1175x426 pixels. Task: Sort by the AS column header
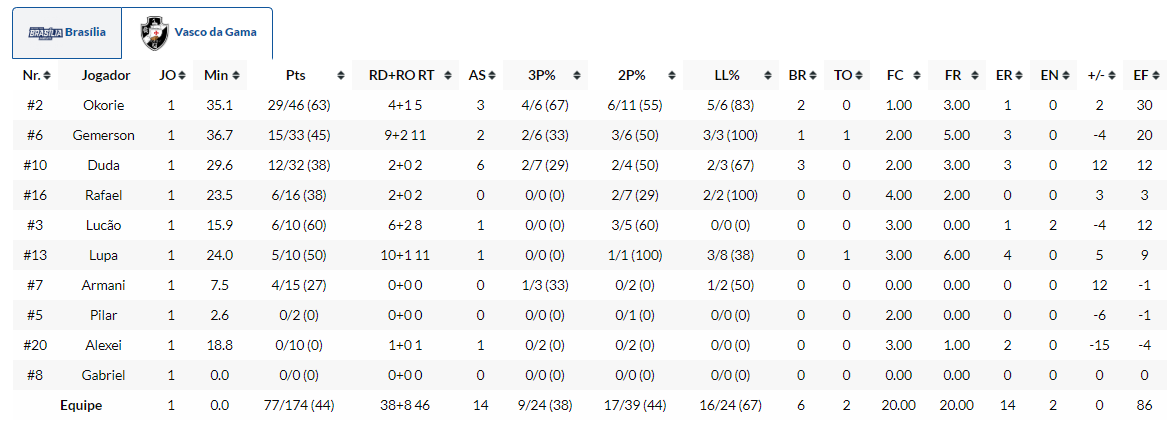(477, 75)
